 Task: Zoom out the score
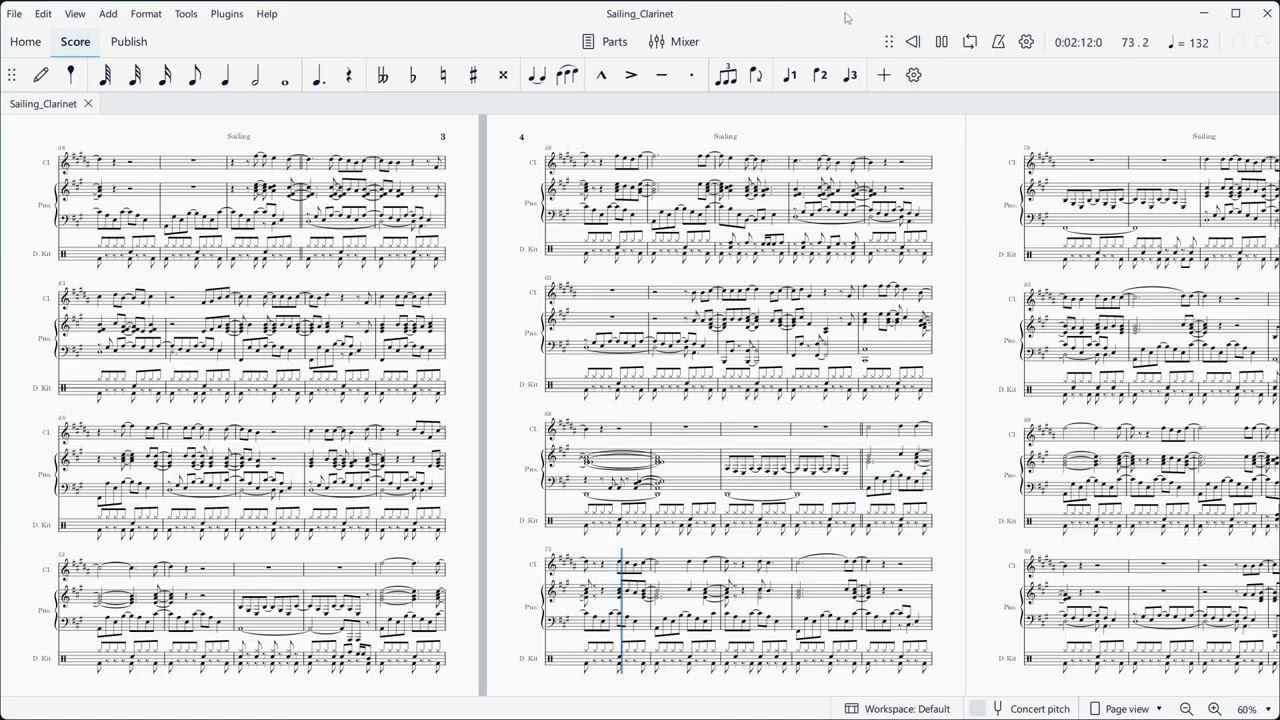(1186, 709)
